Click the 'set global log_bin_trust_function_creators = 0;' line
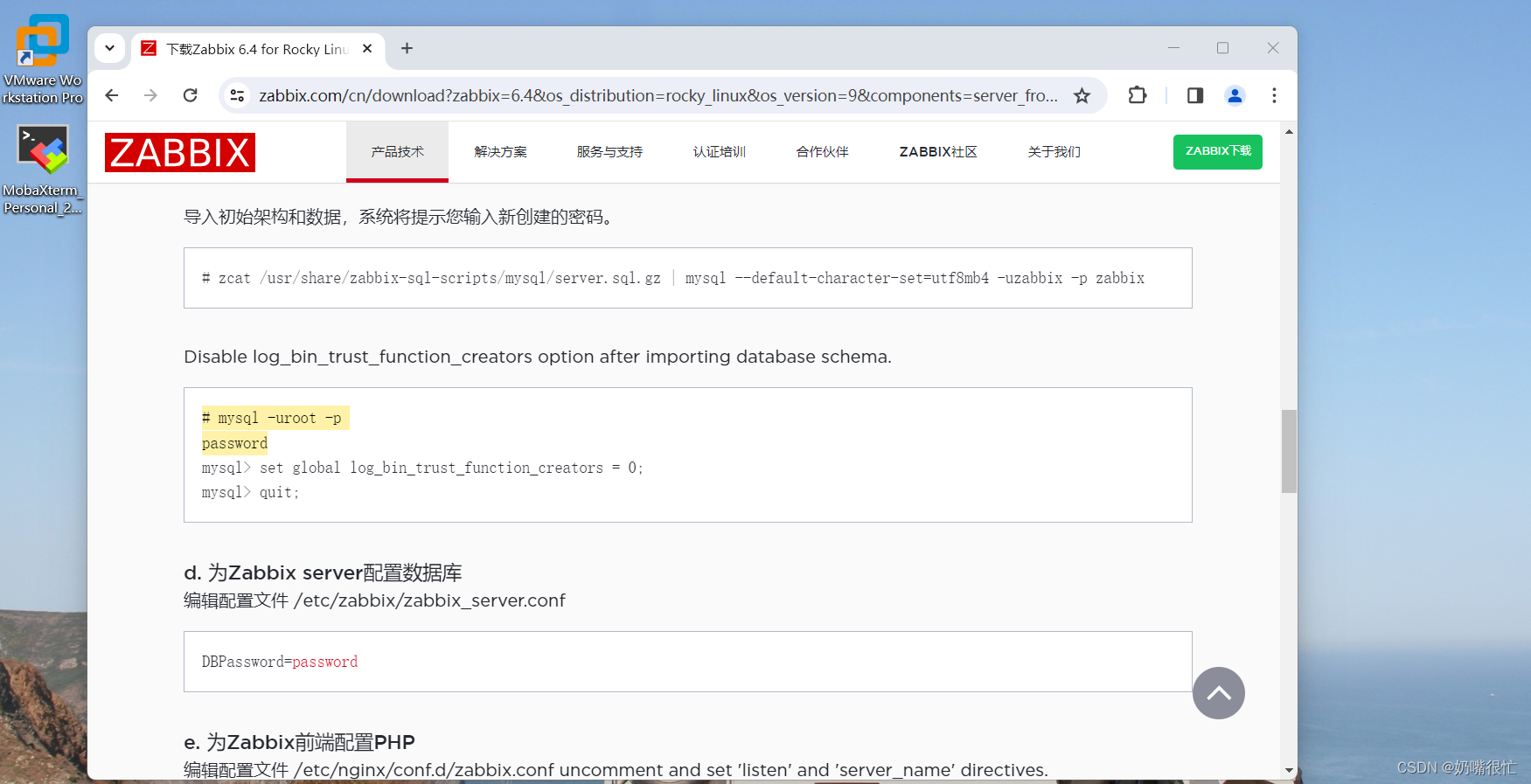The image size is (1531, 784). (422, 468)
